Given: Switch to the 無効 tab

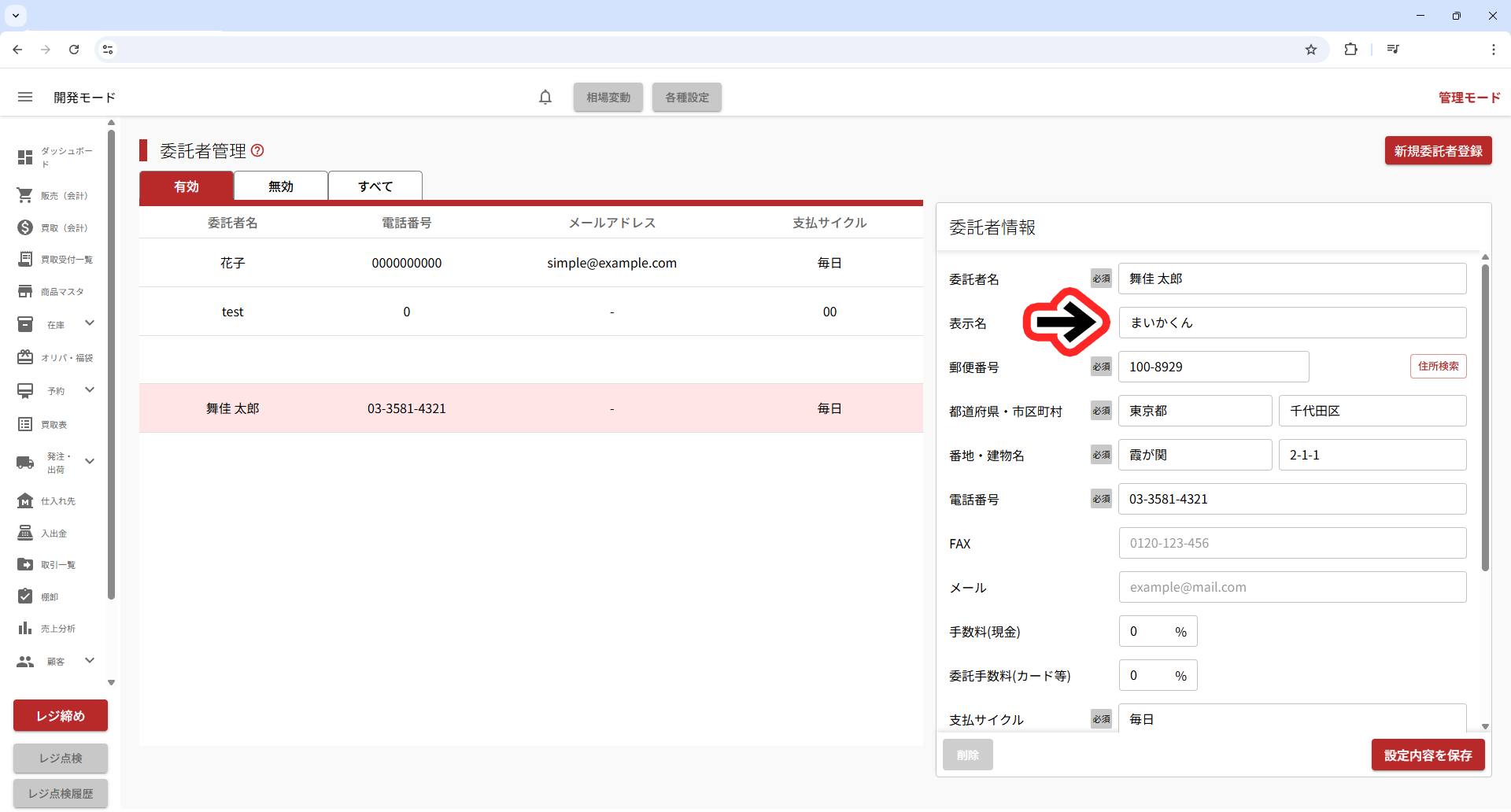Looking at the screenshot, I should click(281, 186).
